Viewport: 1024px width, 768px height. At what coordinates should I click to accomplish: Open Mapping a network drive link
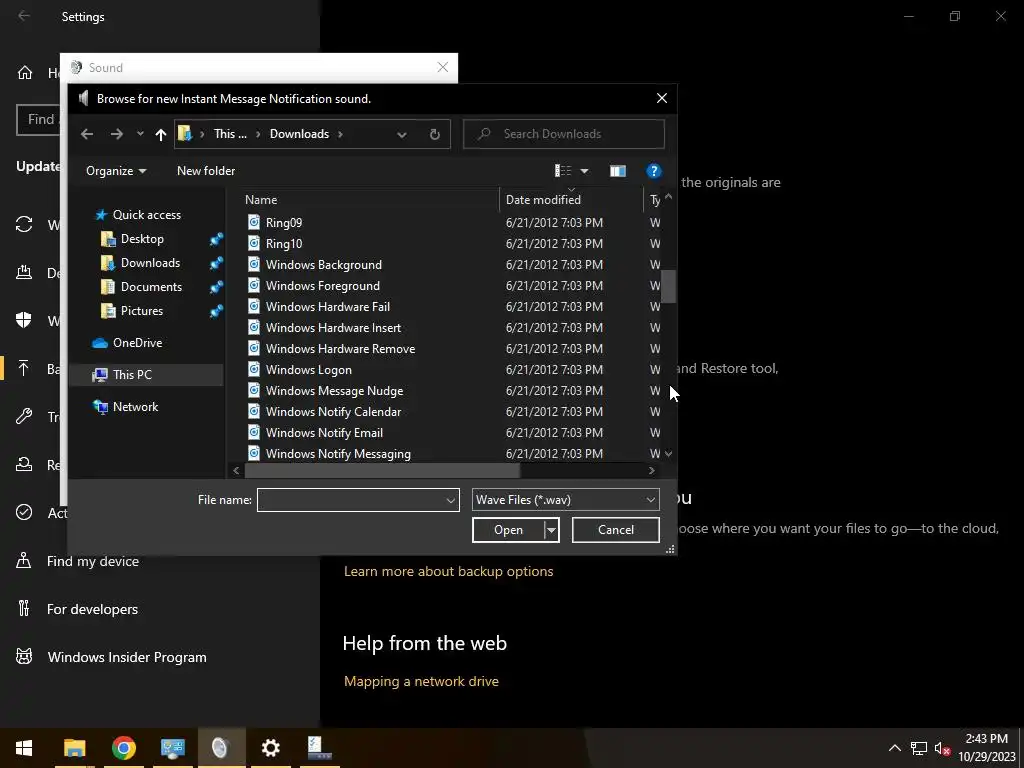click(421, 681)
